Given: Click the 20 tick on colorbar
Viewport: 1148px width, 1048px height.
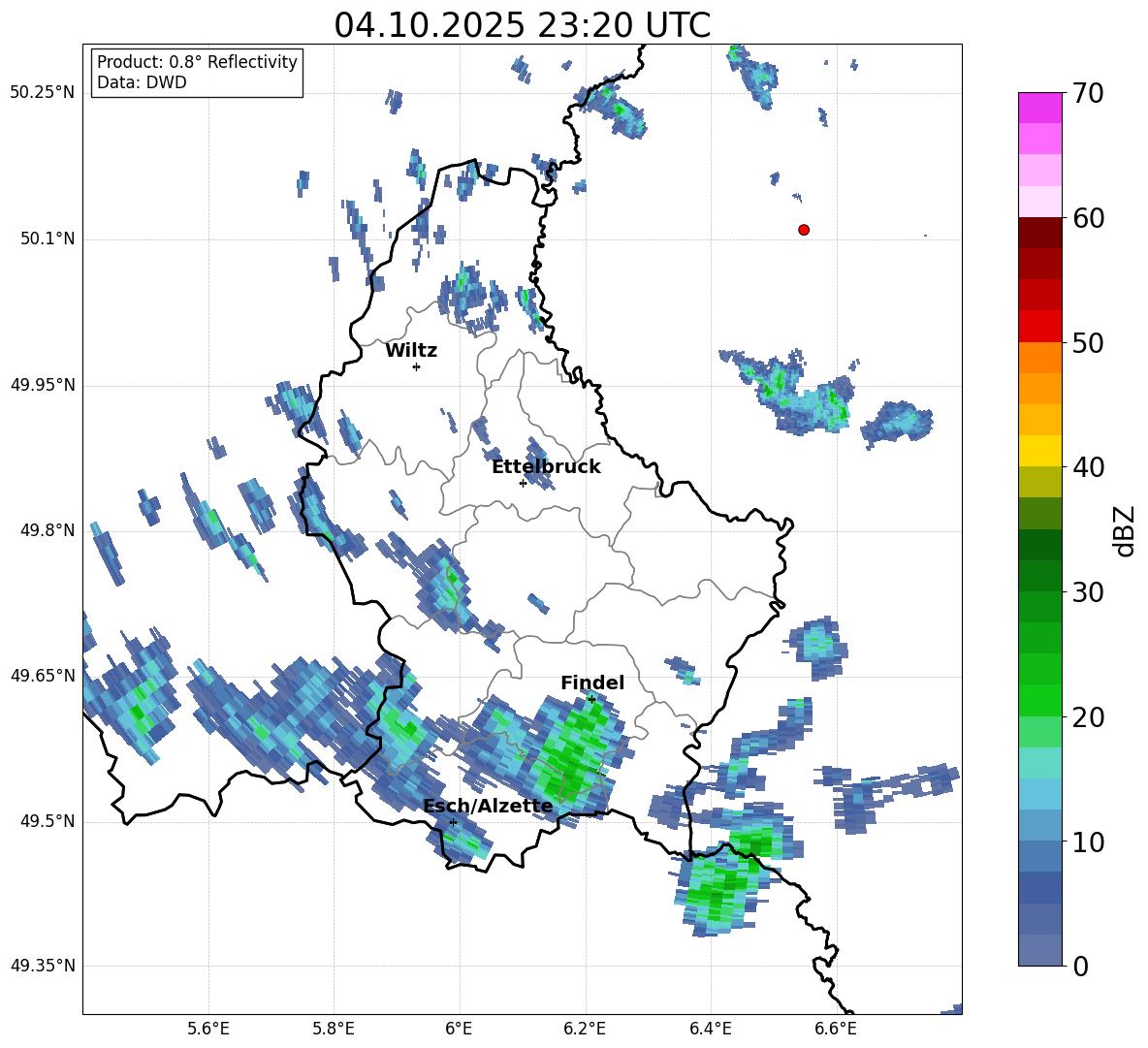Looking at the screenshot, I should 1088,716.
